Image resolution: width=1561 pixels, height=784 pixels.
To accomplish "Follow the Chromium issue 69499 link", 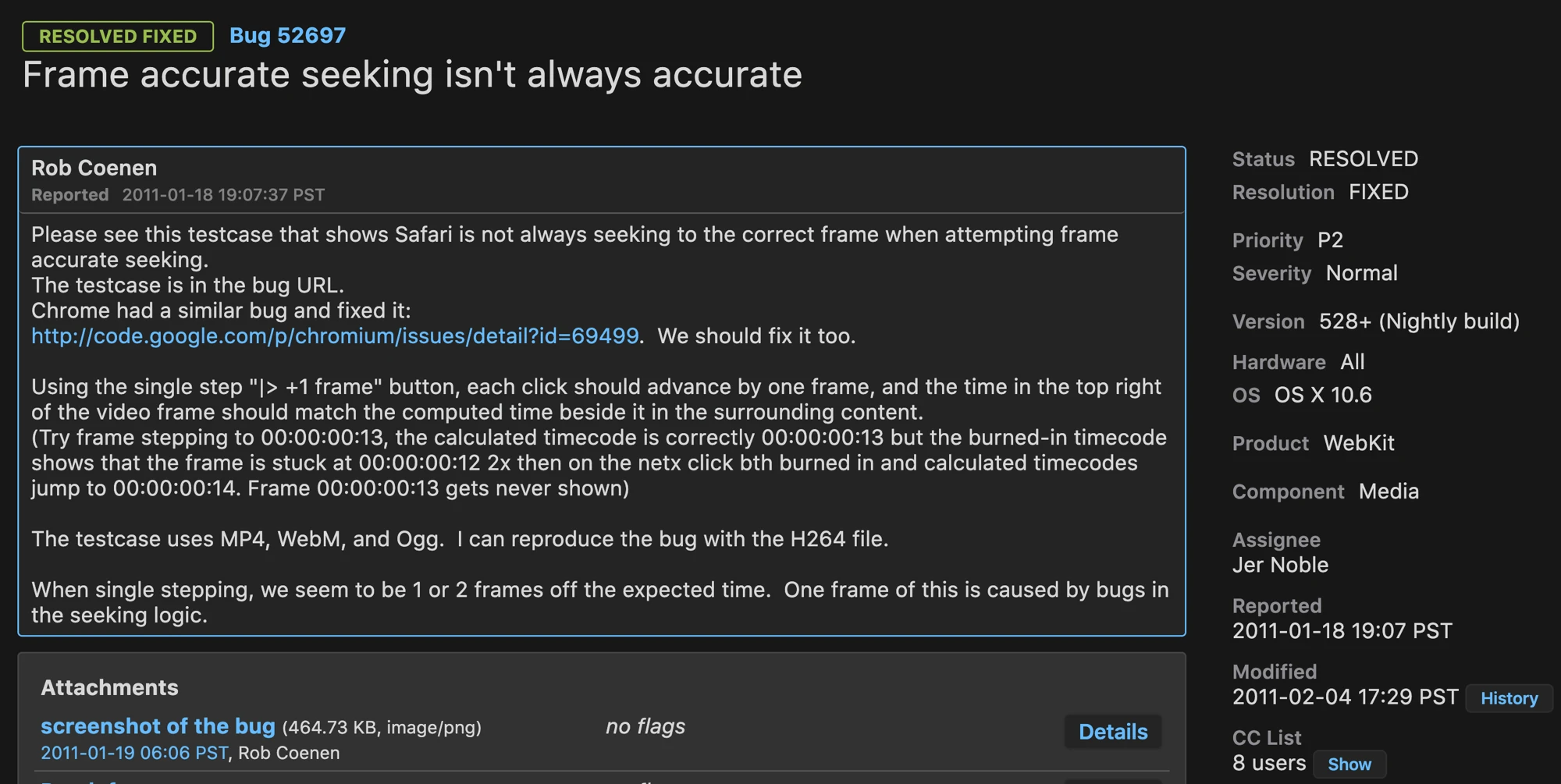I will [332, 335].
